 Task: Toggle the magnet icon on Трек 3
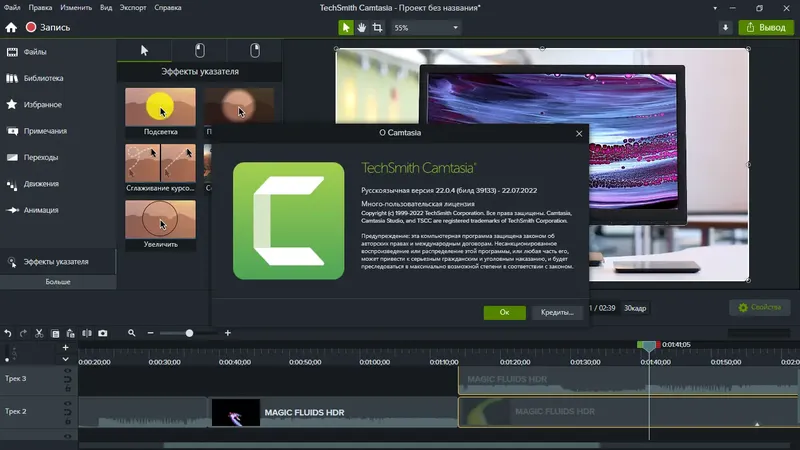pos(67,379)
